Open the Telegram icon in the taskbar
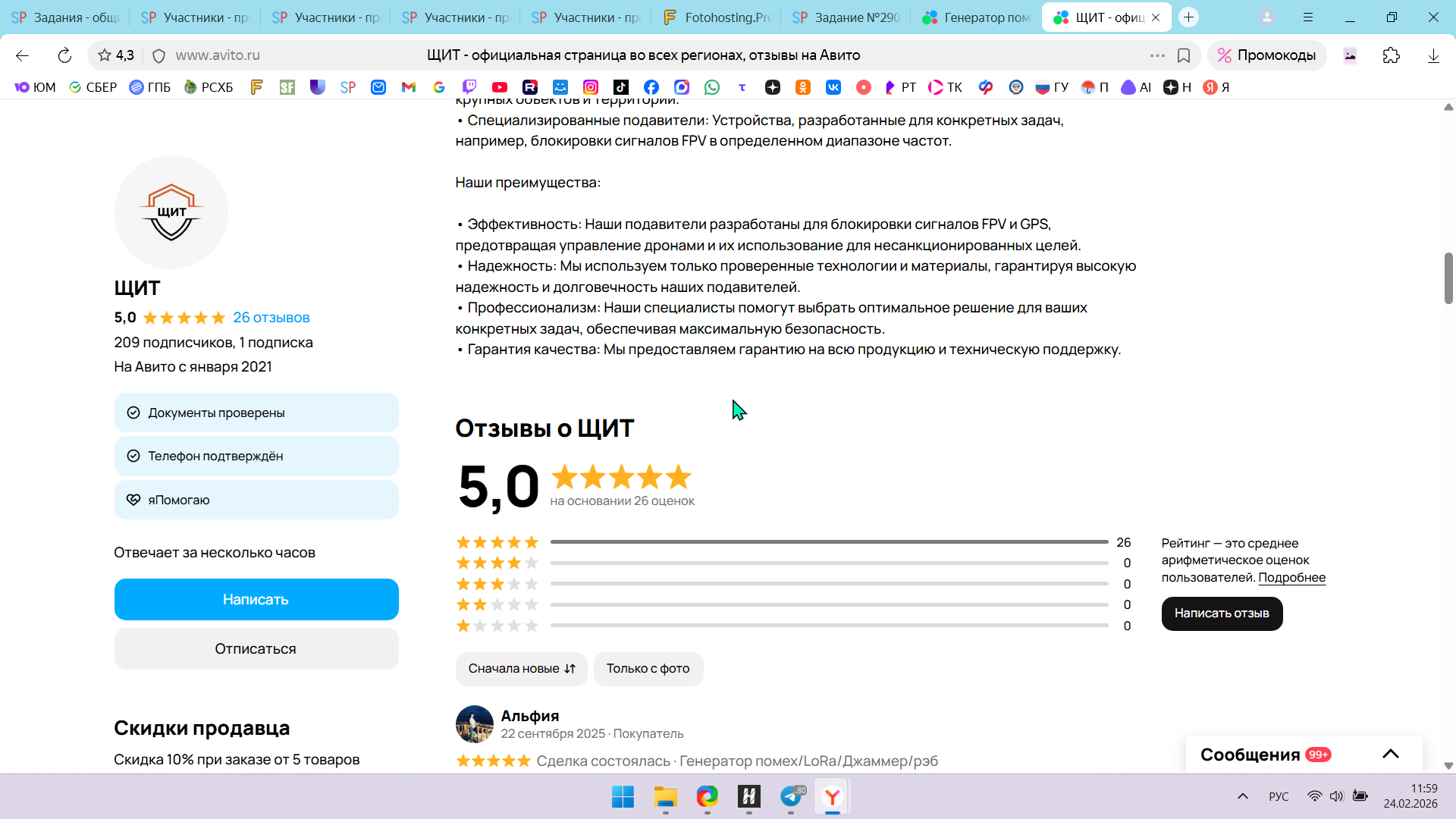This screenshot has height=819, width=1456. [x=791, y=797]
